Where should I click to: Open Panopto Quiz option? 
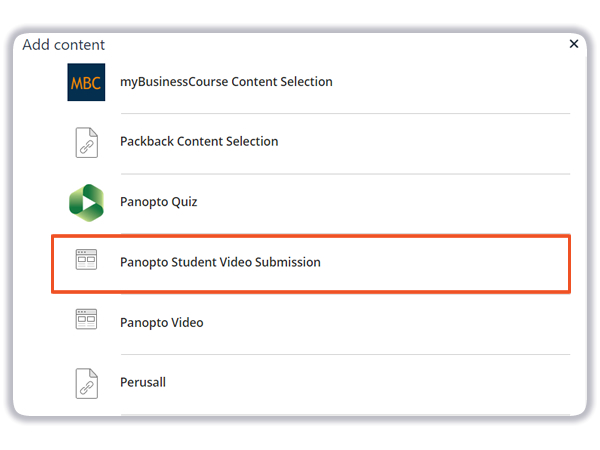click(158, 202)
